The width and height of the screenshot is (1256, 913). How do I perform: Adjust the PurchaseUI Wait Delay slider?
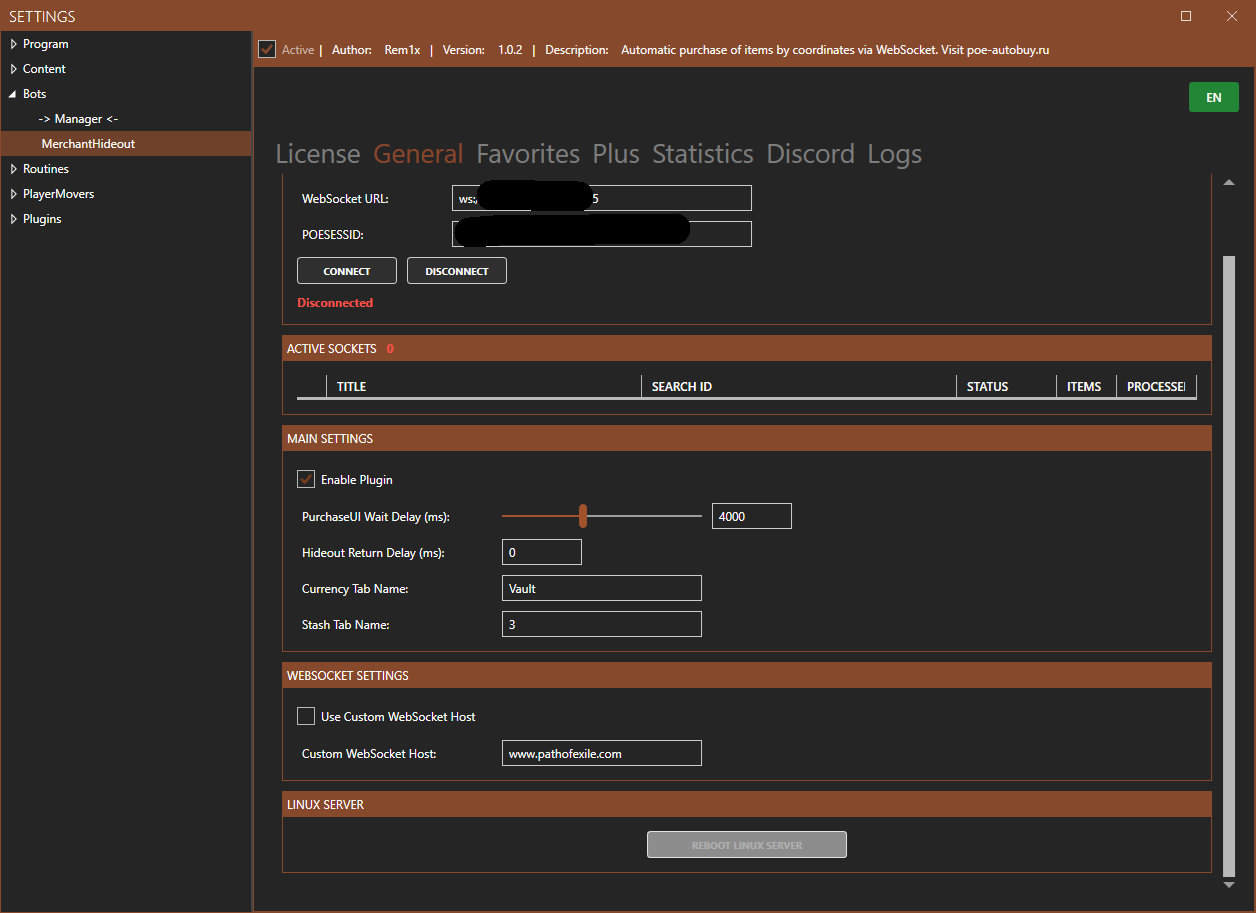click(583, 515)
